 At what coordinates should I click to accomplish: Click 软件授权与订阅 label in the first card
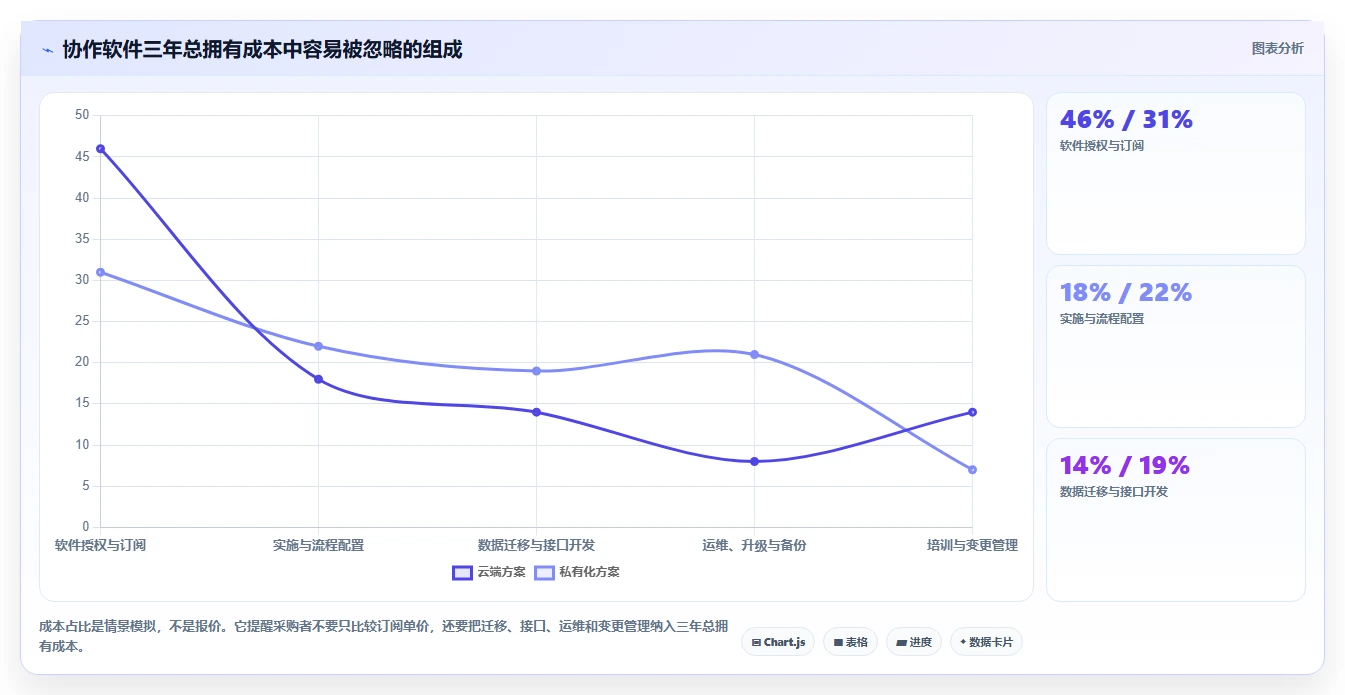[1102, 146]
